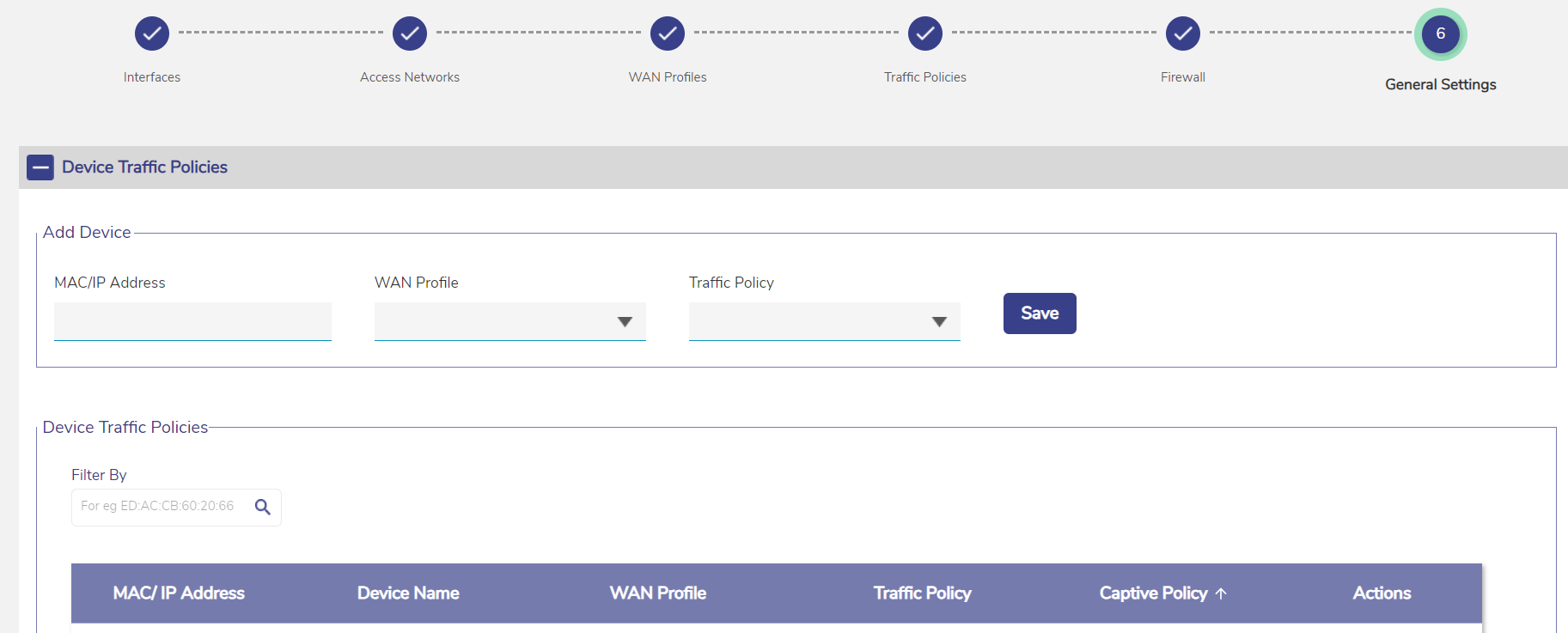Collapse the Device Traffic Policies section
The height and width of the screenshot is (633, 1568).
pyautogui.click(x=40, y=167)
